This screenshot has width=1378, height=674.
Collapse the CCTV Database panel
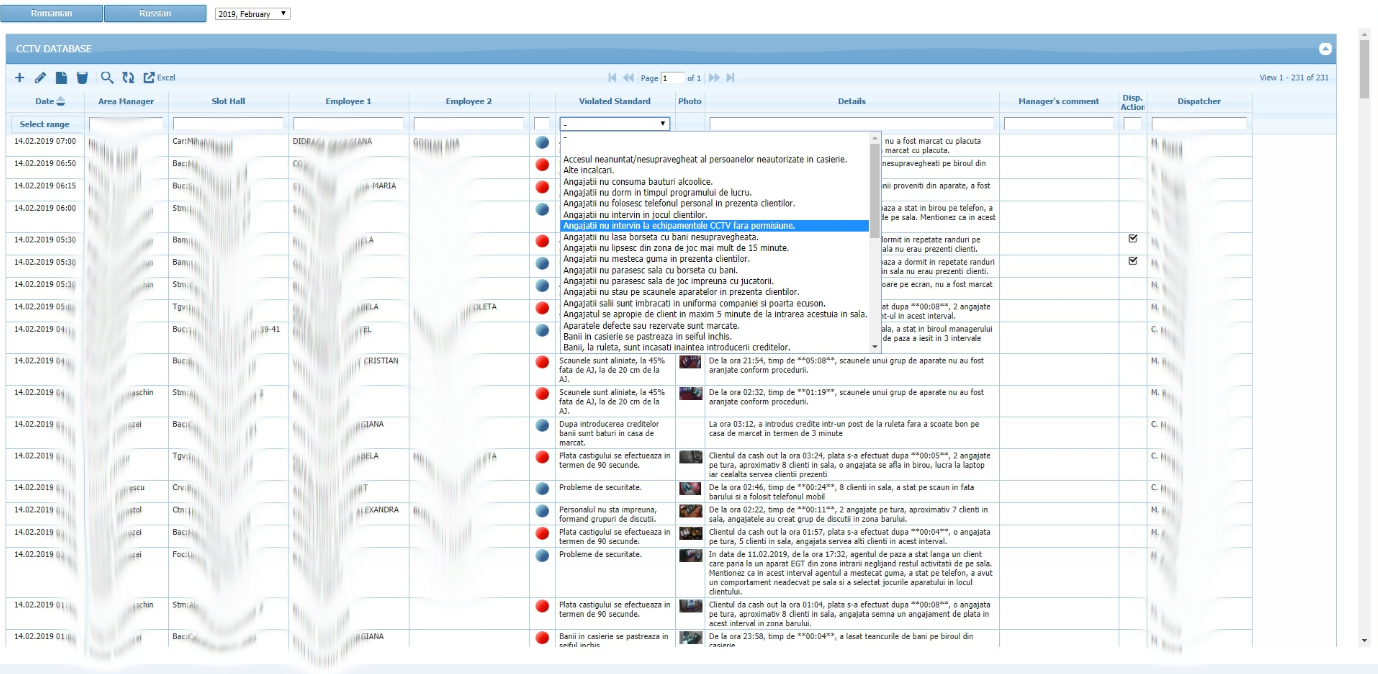point(1325,49)
